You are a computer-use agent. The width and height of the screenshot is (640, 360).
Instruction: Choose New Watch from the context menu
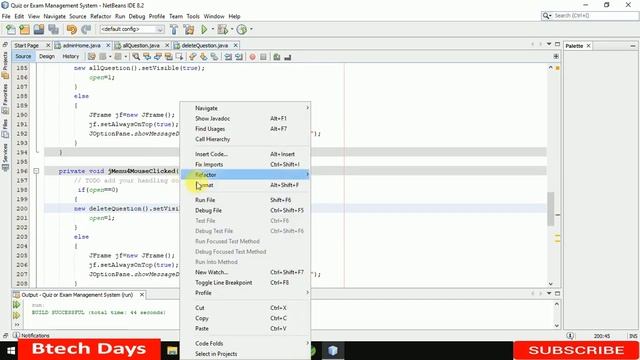pyautogui.click(x=245, y=272)
